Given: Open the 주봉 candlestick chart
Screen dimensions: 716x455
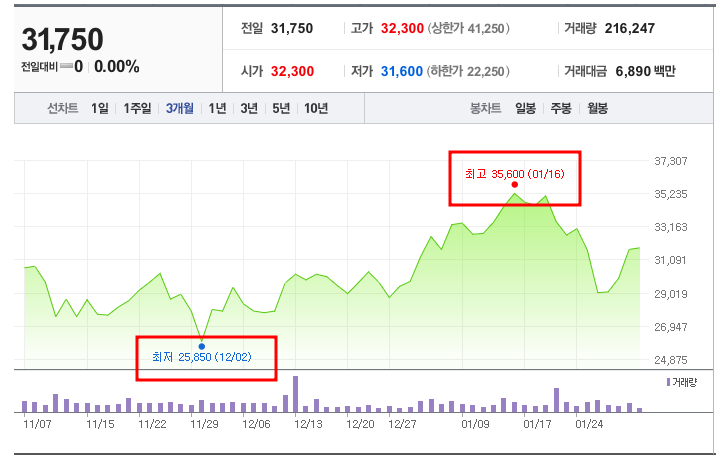Looking at the screenshot, I should 561,108.
